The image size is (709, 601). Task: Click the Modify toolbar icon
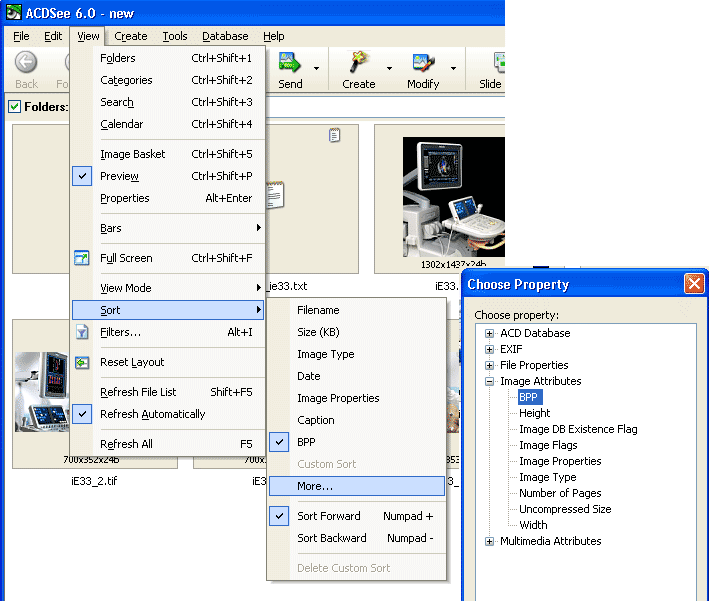pos(423,63)
